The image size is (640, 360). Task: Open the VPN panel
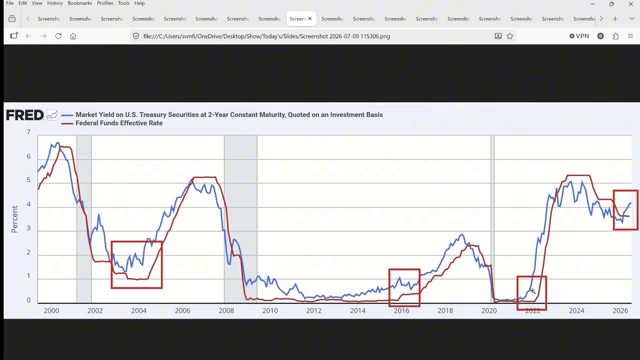[579, 36]
